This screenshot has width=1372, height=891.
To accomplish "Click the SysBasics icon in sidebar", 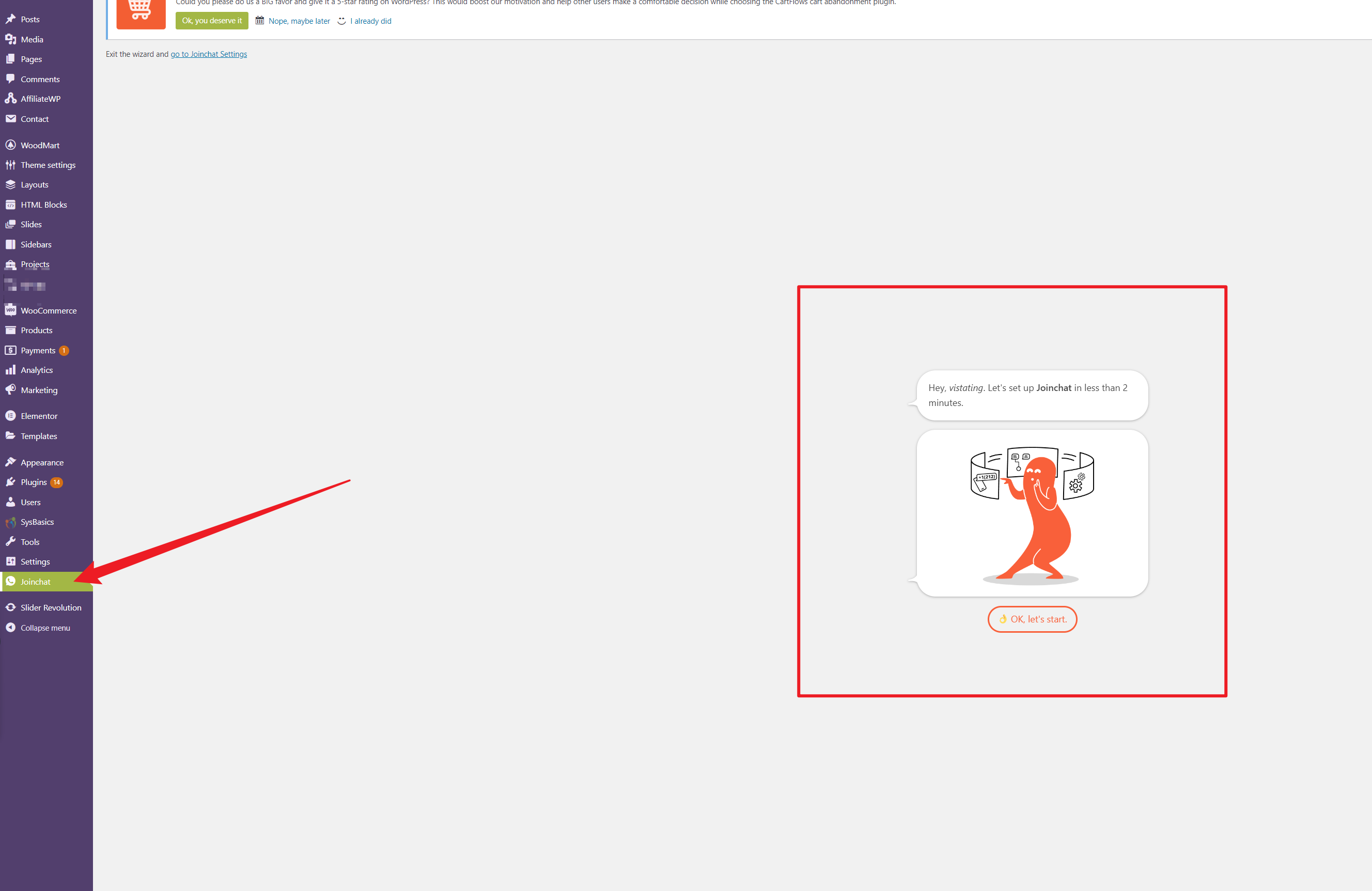I will pyautogui.click(x=11, y=521).
